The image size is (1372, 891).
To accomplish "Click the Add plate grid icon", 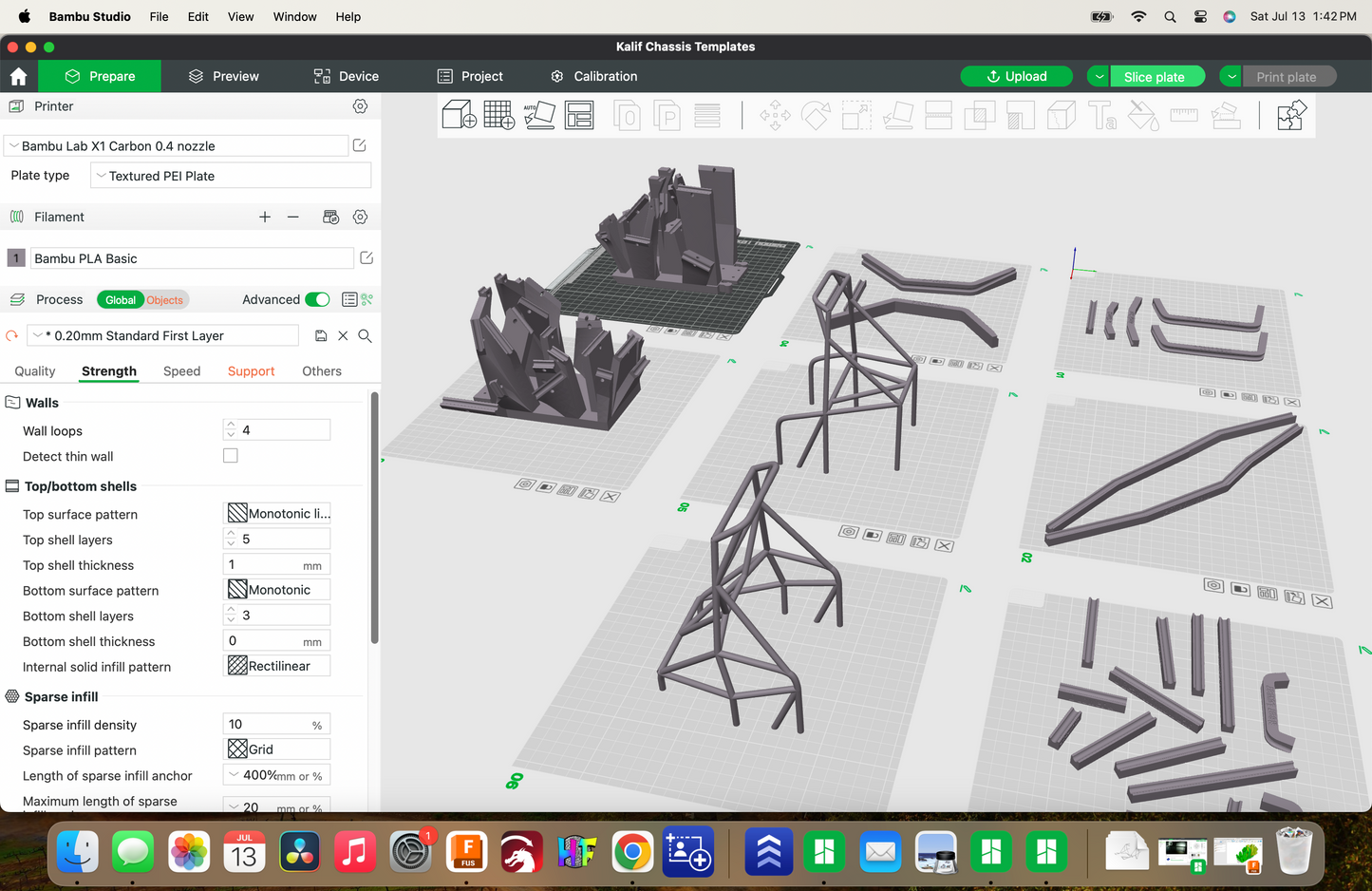I will click(x=499, y=116).
